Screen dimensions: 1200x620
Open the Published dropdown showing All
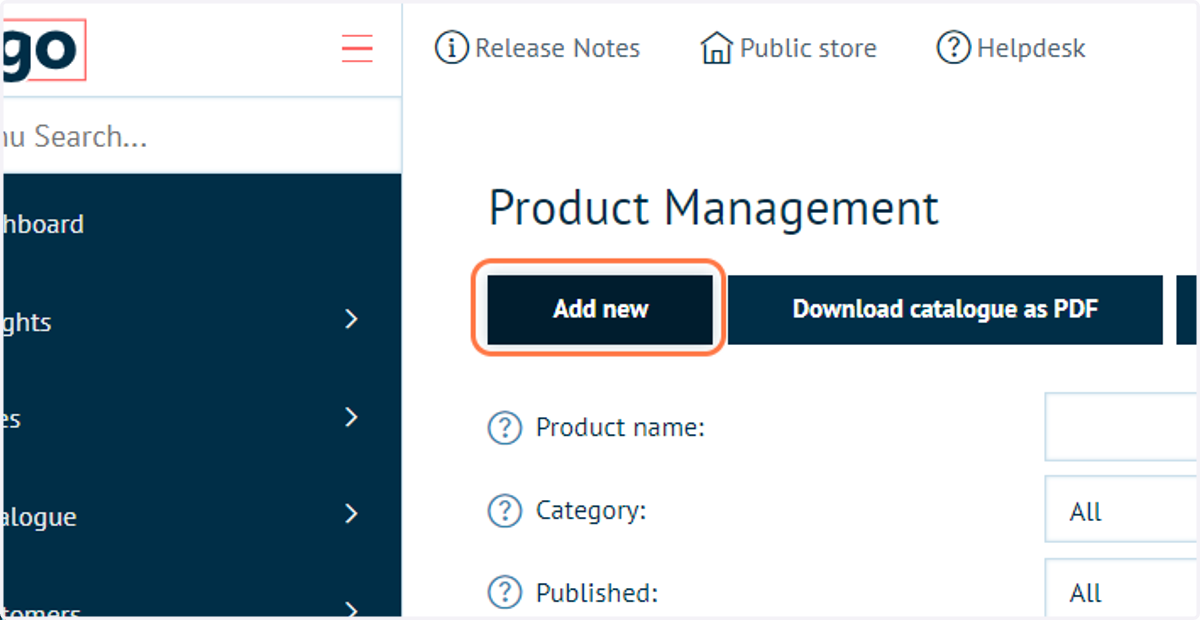coord(1122,590)
